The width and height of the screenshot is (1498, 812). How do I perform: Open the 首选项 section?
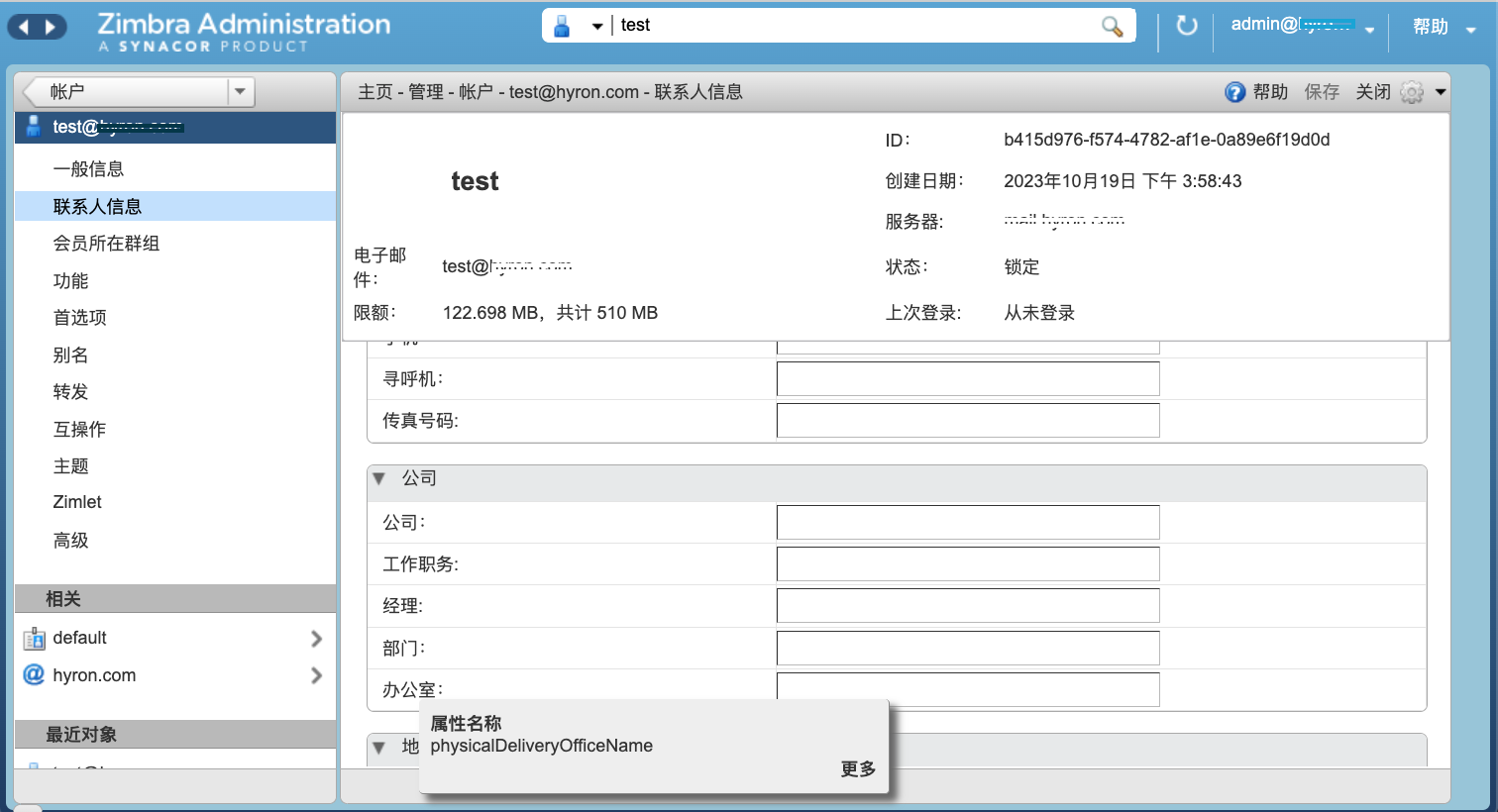tap(175, 318)
